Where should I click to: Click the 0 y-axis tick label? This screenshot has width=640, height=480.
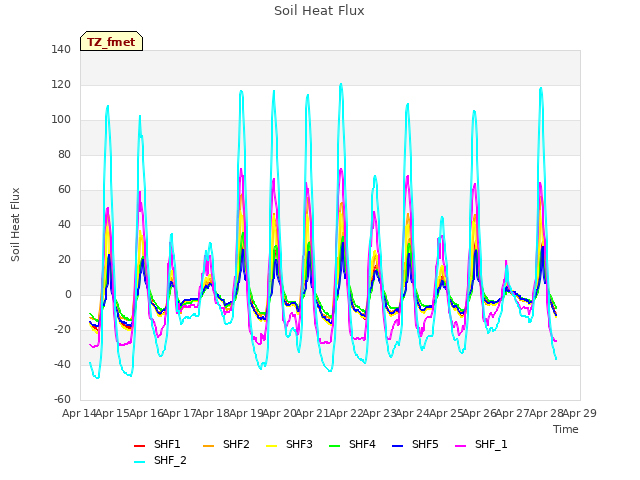click(68, 295)
